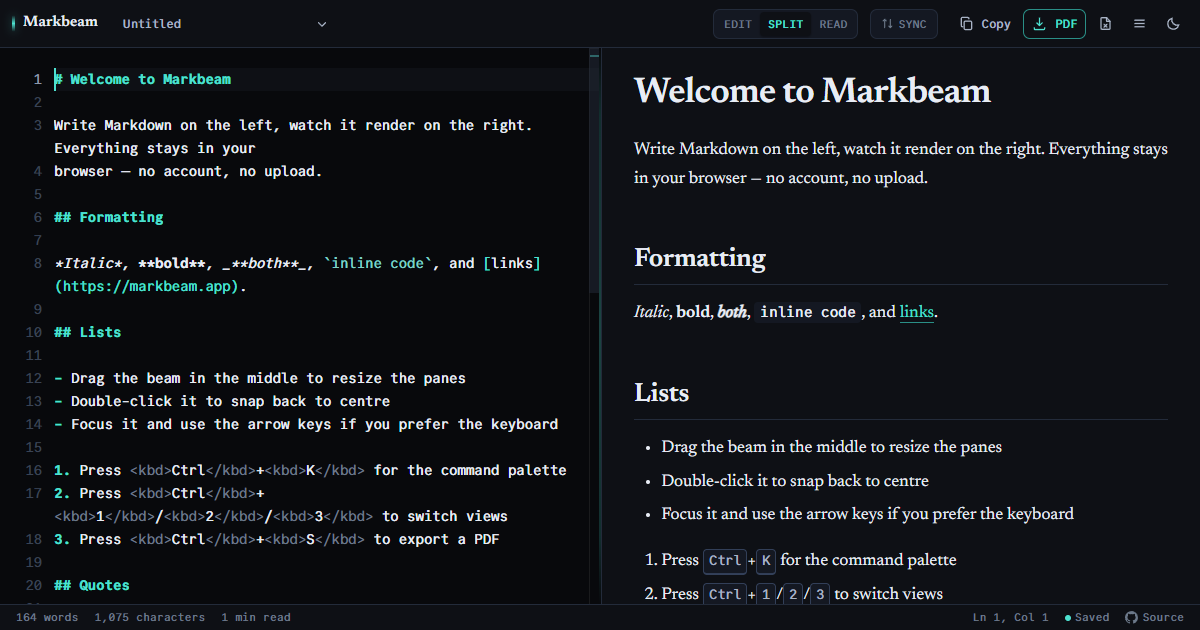Click the clear document file icon
Viewport: 1200px width, 630px height.
[1105, 24]
